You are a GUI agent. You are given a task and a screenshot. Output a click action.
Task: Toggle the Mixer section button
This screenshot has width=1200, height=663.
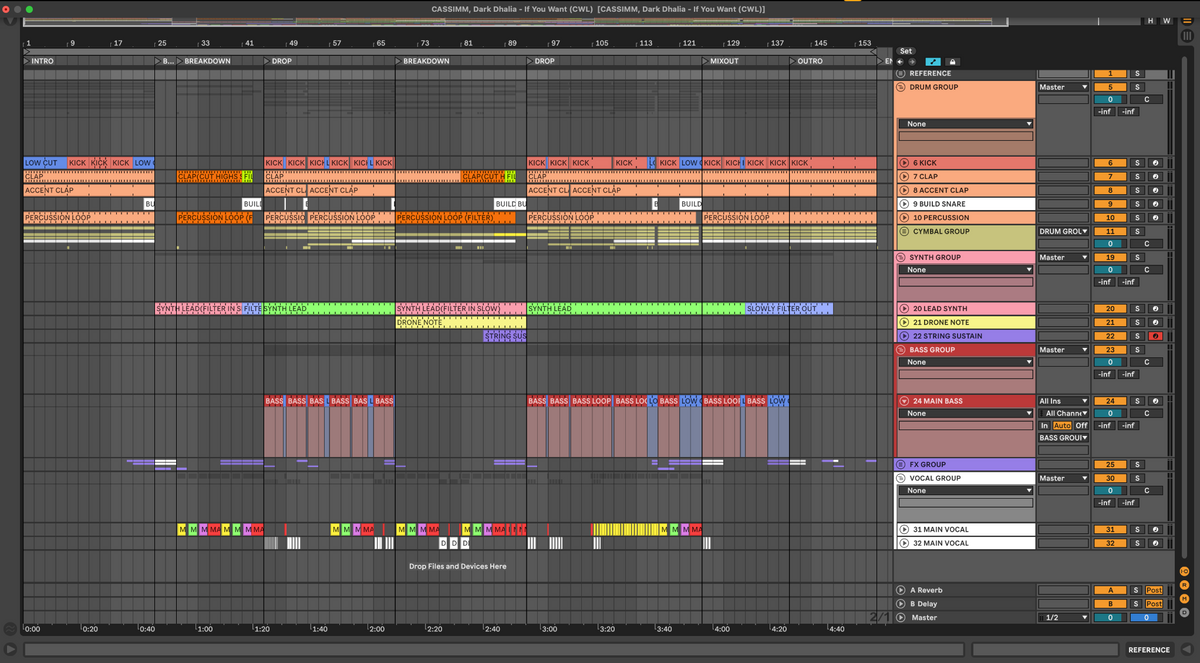1185,597
